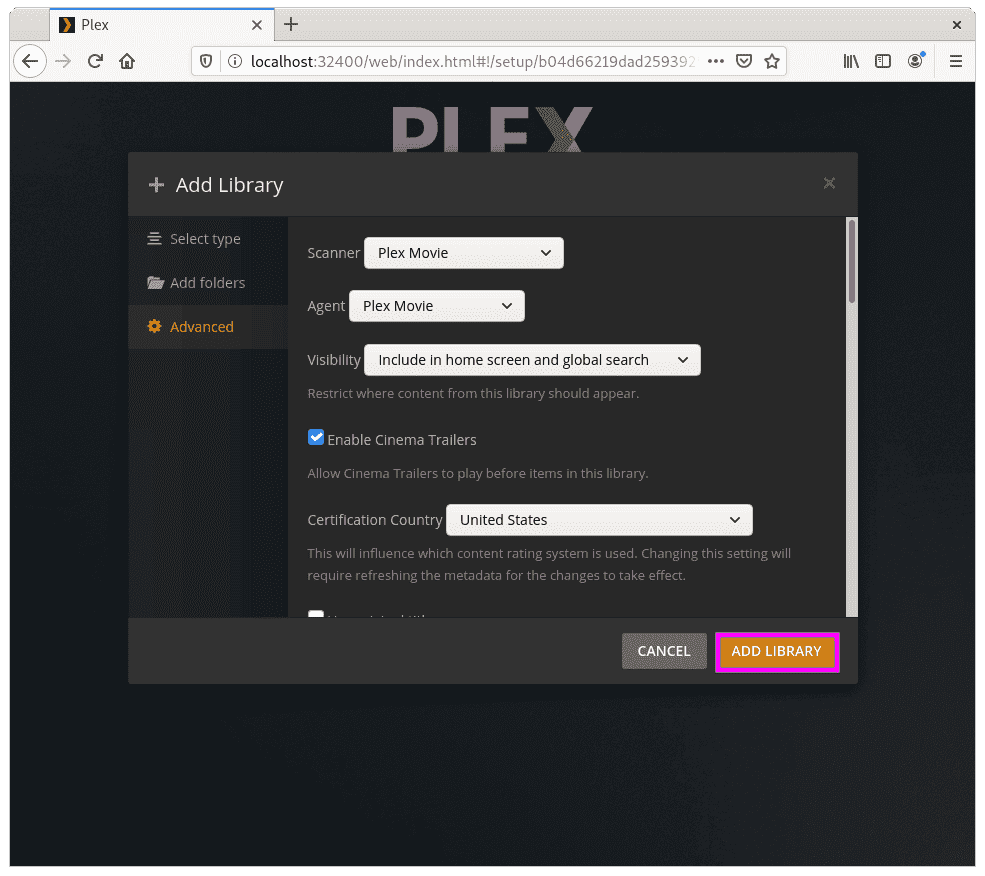Click the dialog's vertical scrollbar
Viewport: 985px width, 876px height.
pyautogui.click(x=852, y=262)
